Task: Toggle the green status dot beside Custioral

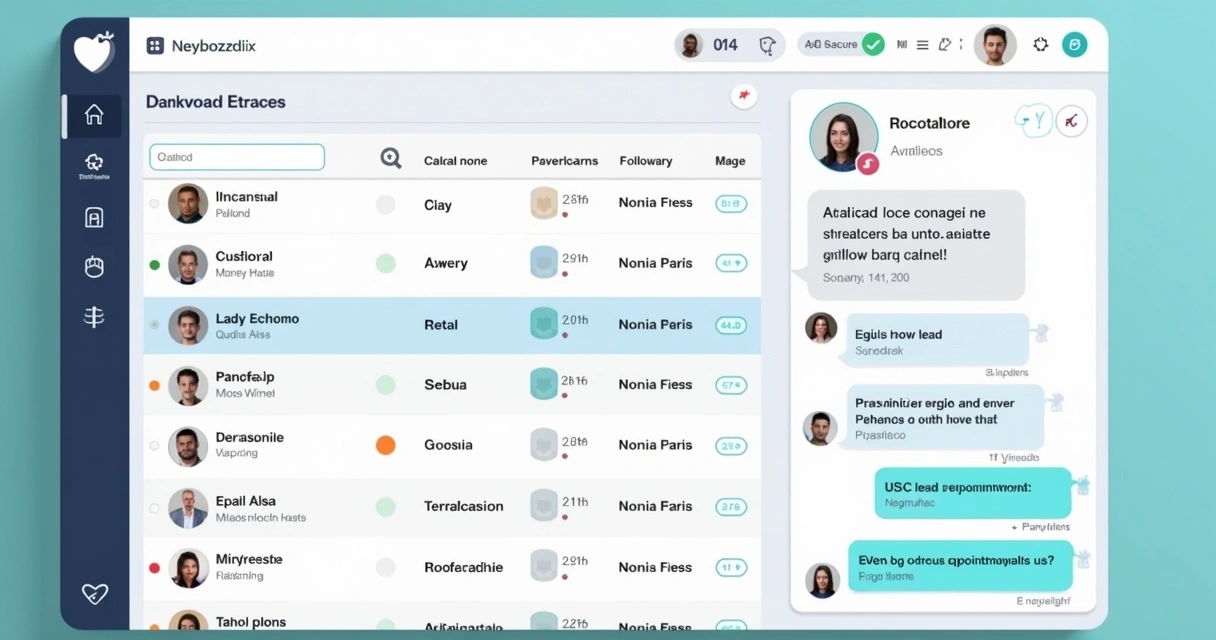Action: [x=152, y=263]
